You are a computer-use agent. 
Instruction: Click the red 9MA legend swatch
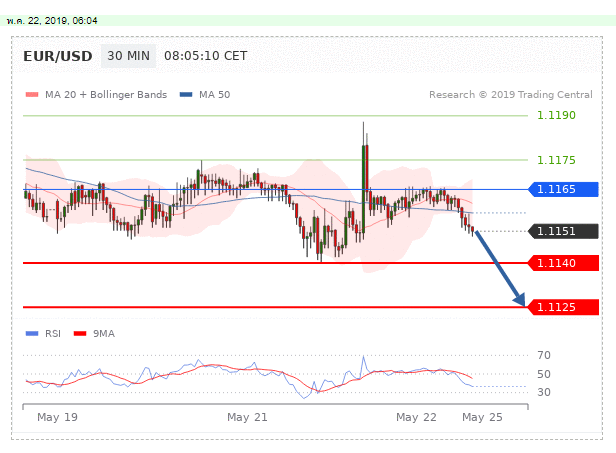click(x=80, y=334)
